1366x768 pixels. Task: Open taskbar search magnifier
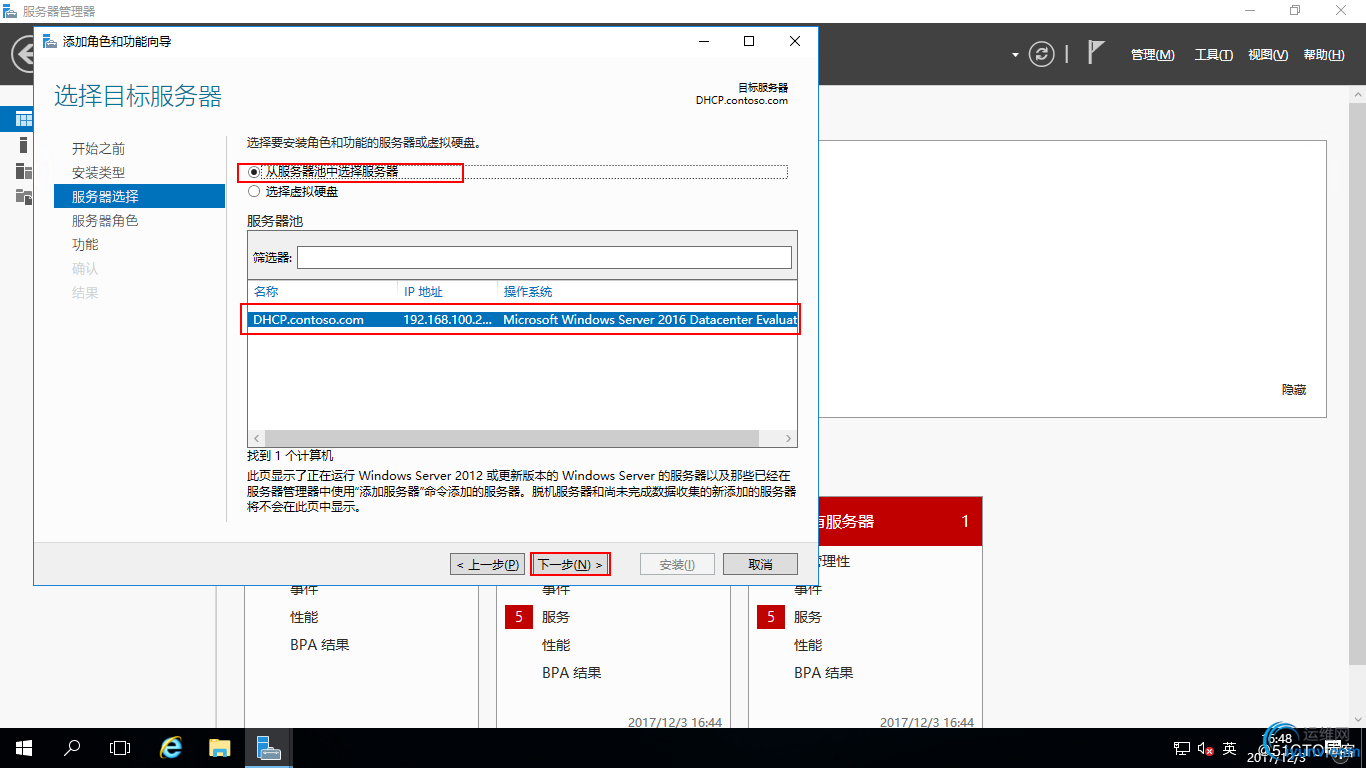click(72, 748)
